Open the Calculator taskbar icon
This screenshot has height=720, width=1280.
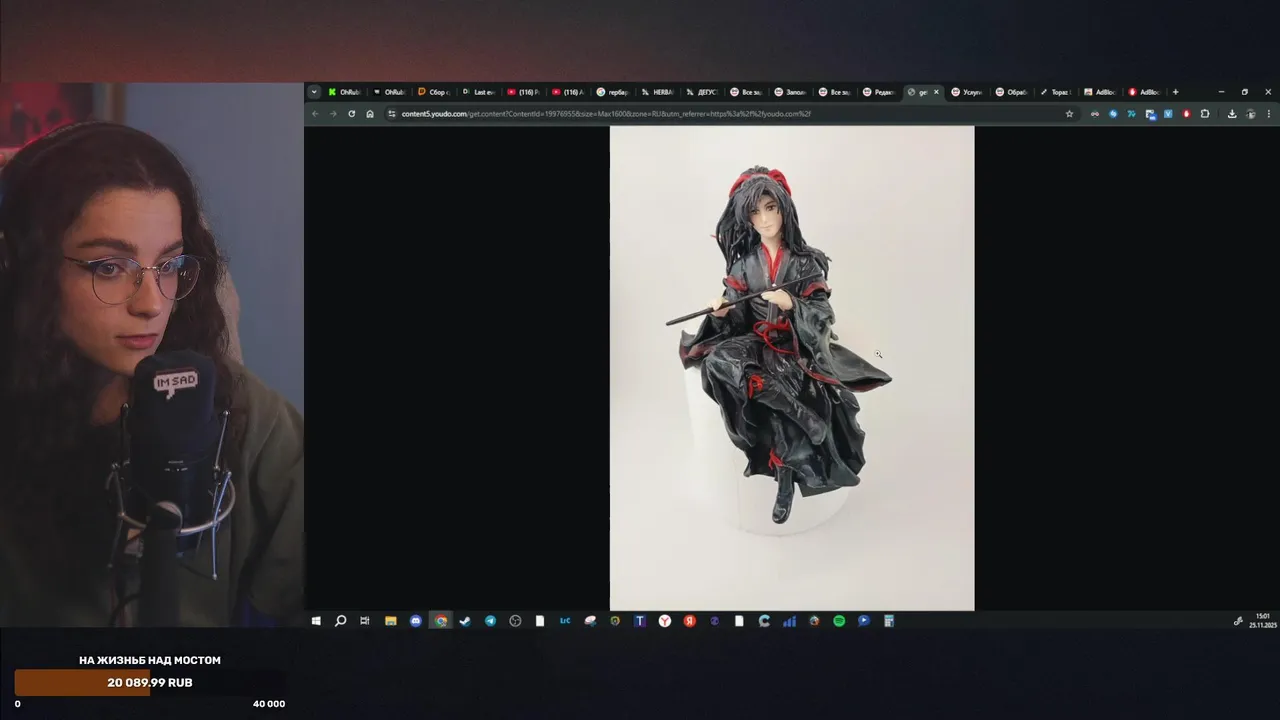889,621
